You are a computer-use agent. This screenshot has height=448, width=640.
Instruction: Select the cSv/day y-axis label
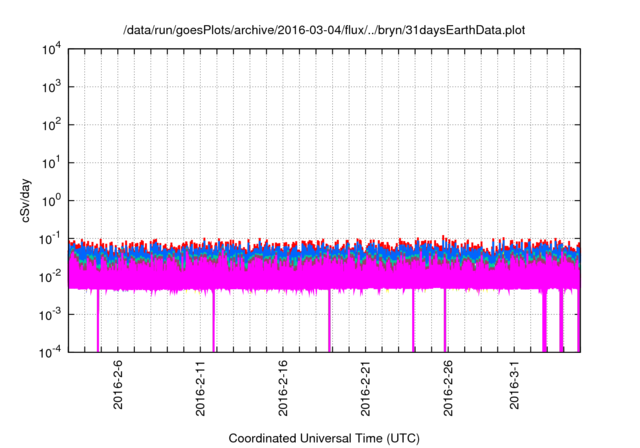26,200
